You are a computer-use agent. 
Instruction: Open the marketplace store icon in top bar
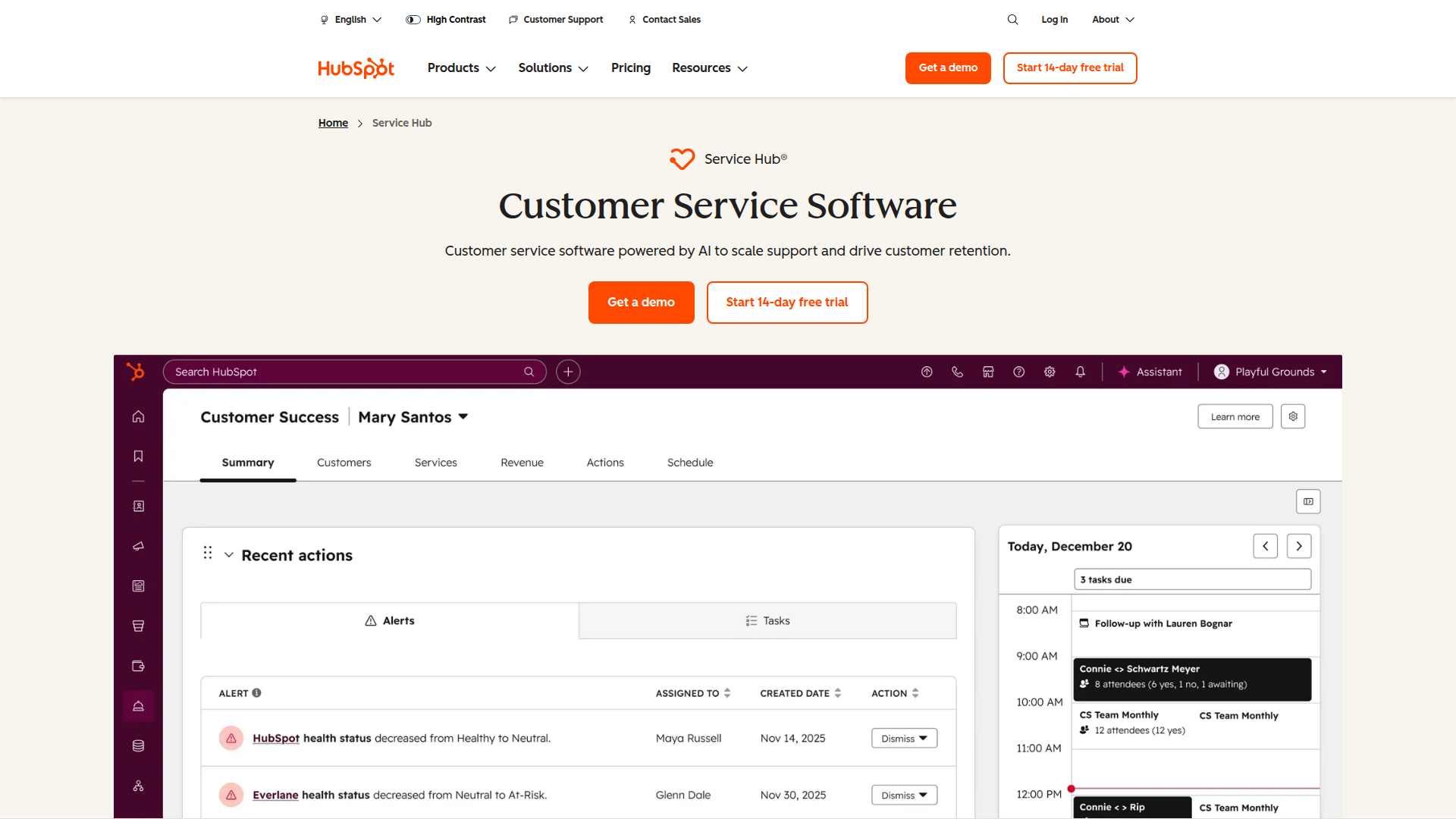pyautogui.click(x=987, y=372)
